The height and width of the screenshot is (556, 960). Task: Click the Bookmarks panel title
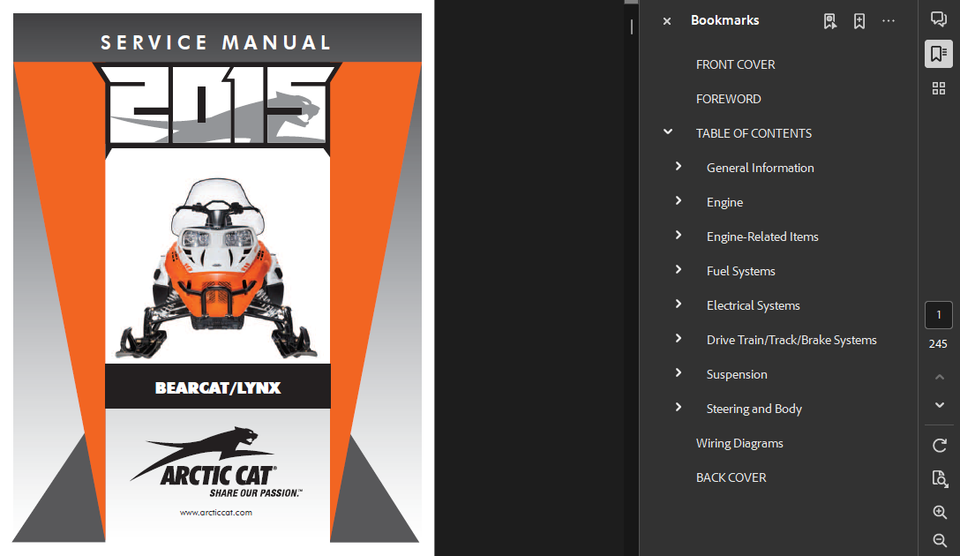pyautogui.click(x=725, y=20)
